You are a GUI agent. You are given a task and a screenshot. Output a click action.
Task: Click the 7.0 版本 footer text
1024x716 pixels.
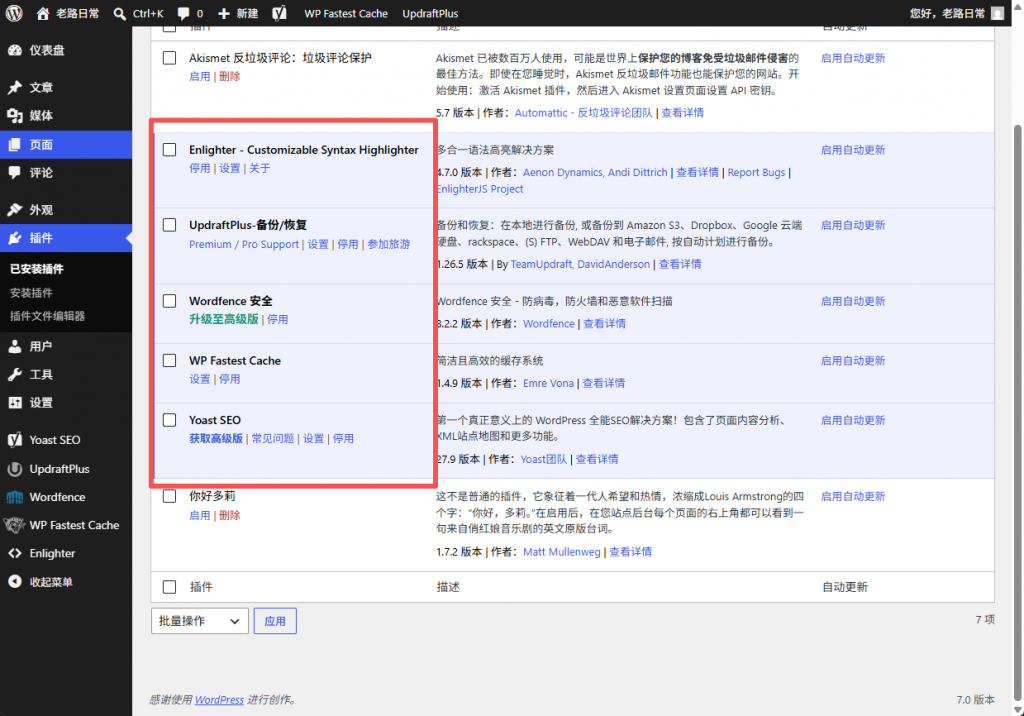click(976, 700)
